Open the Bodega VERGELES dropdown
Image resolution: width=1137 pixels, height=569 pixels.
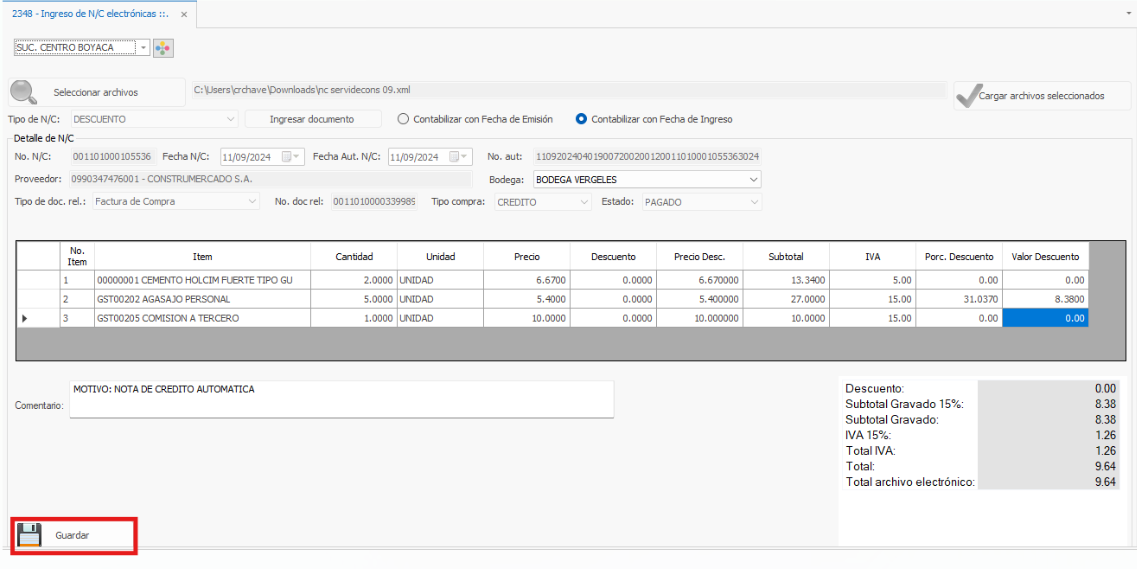point(753,180)
